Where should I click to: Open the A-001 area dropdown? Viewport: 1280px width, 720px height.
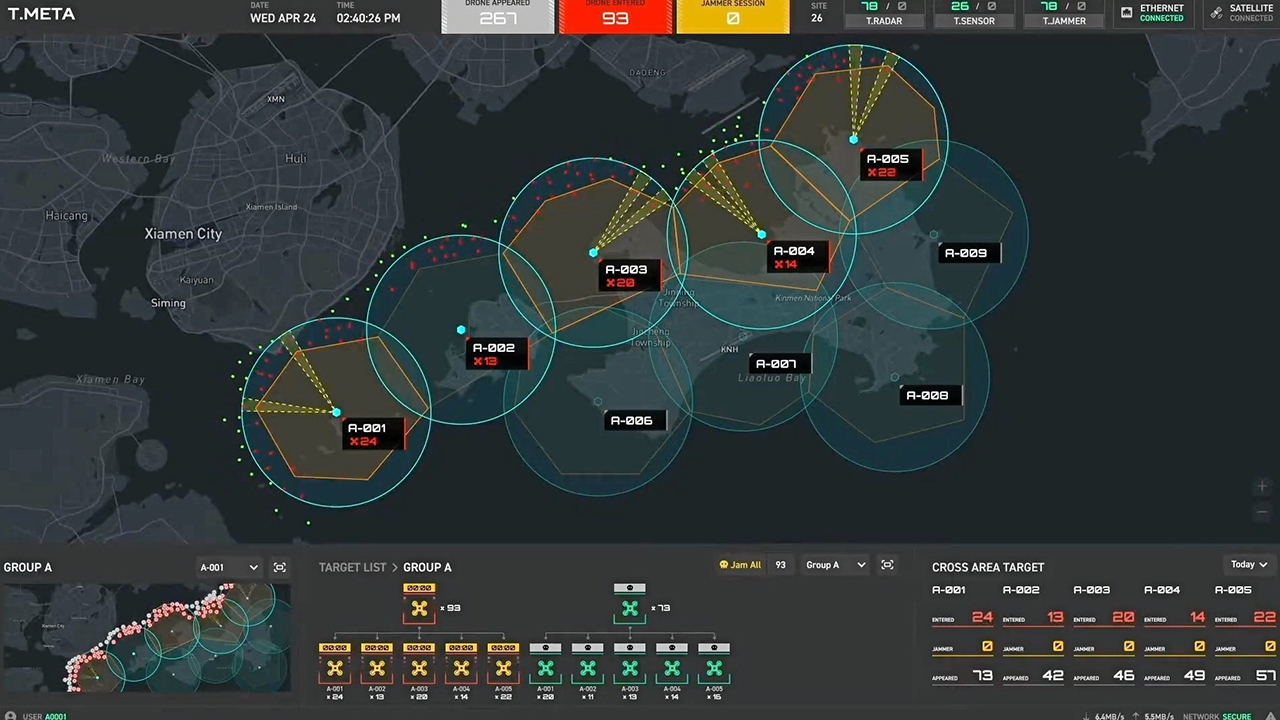tap(229, 567)
